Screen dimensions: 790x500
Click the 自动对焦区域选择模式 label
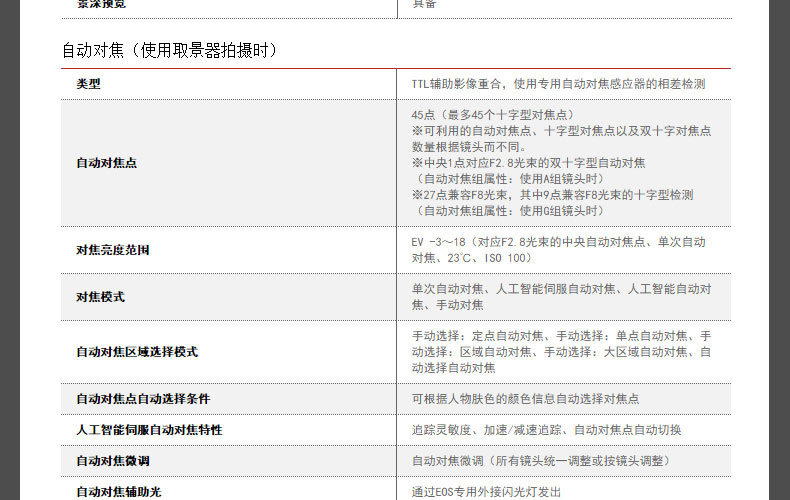click(x=137, y=352)
